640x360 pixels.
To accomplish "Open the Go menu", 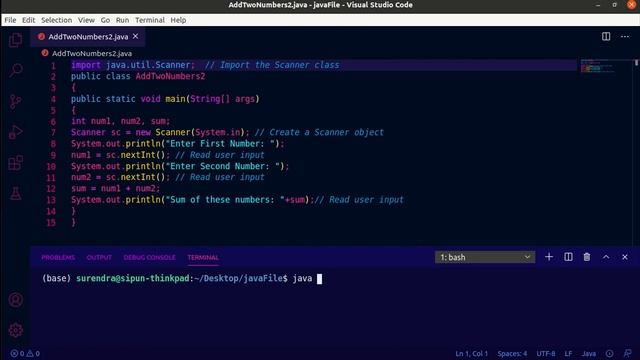I will pos(105,20).
